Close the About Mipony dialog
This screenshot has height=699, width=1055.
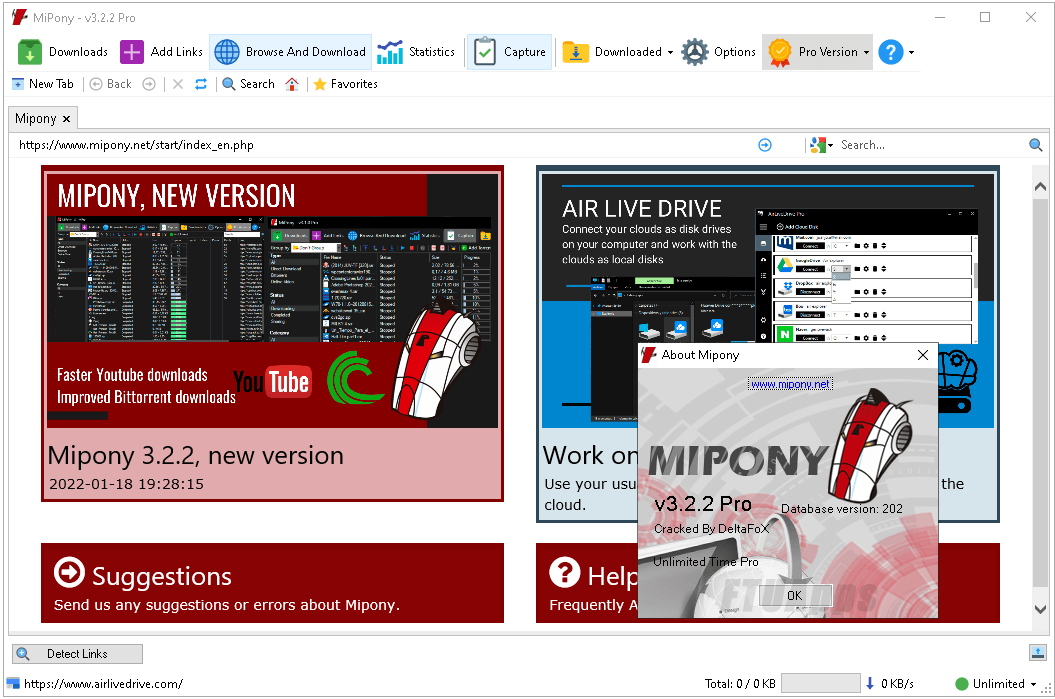point(923,355)
